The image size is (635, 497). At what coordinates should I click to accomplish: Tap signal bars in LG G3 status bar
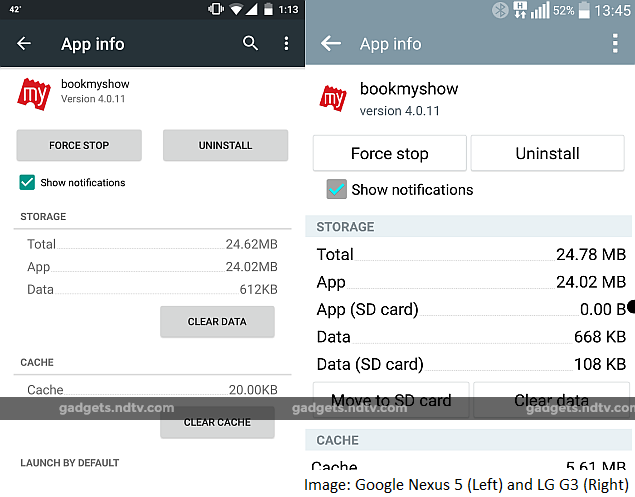(540, 10)
